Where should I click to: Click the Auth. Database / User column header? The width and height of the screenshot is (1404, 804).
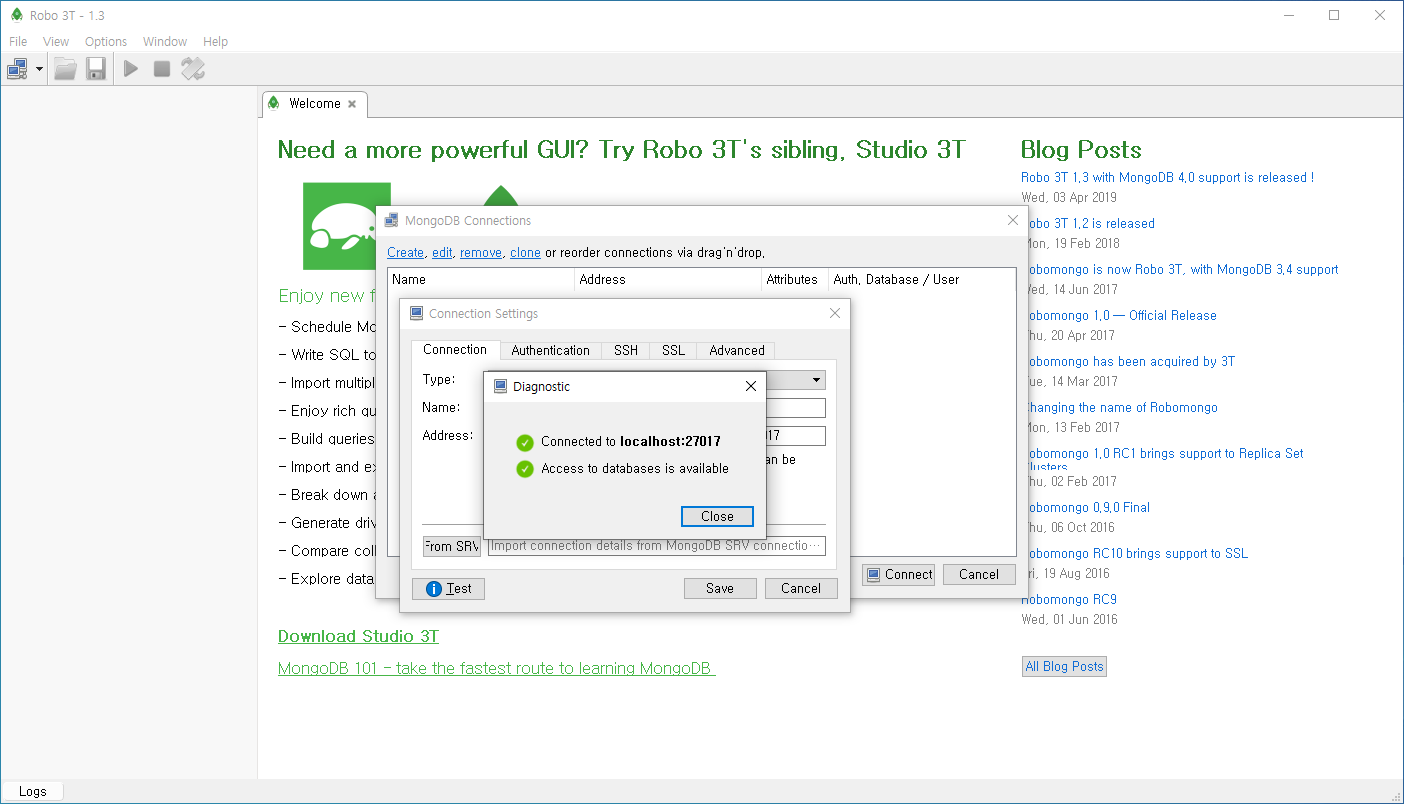(x=921, y=280)
